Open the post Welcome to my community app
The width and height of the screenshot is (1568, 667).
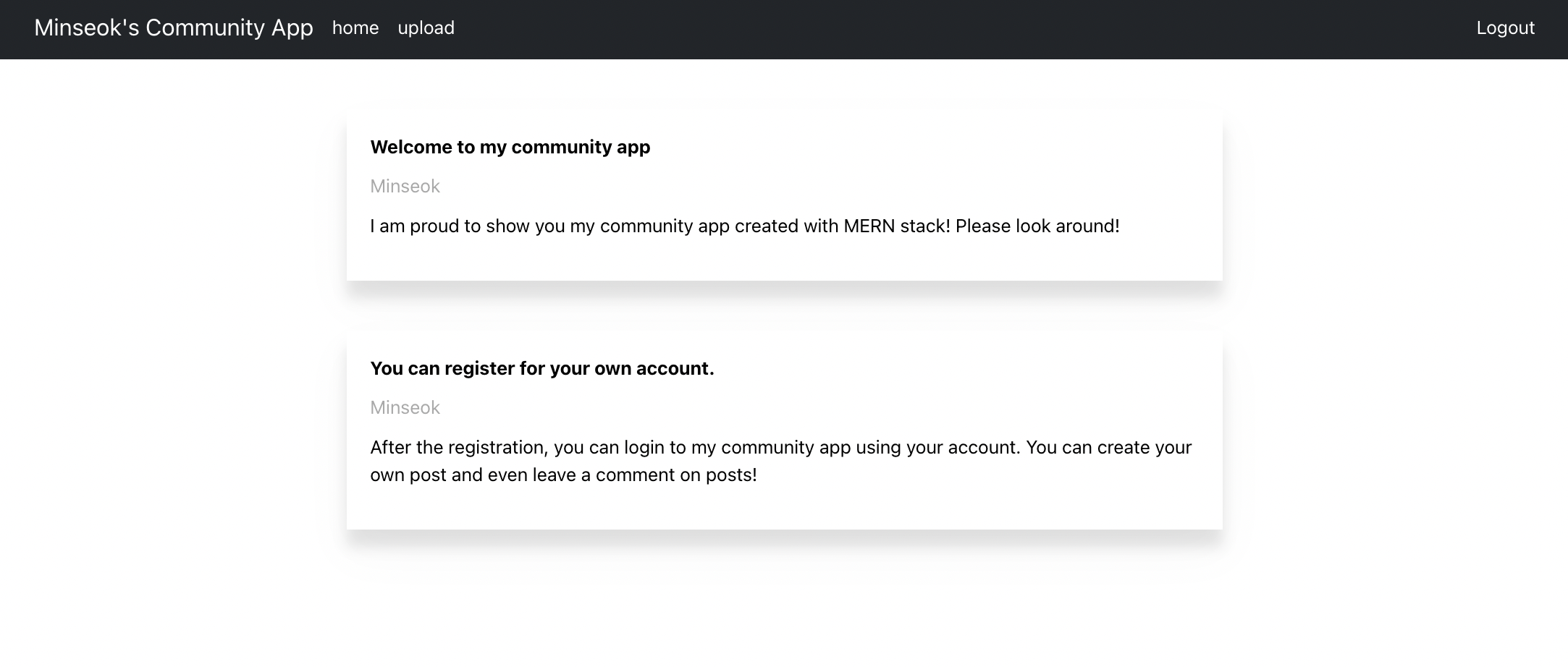510,147
